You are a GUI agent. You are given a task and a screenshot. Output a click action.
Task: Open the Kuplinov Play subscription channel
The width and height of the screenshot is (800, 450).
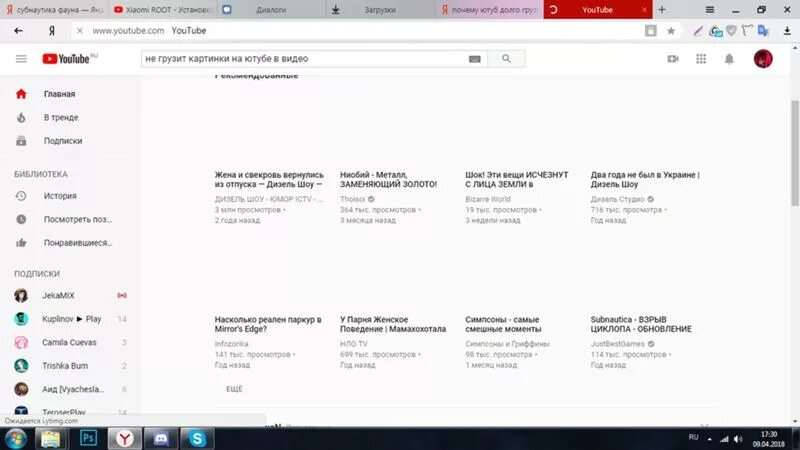click(70, 319)
